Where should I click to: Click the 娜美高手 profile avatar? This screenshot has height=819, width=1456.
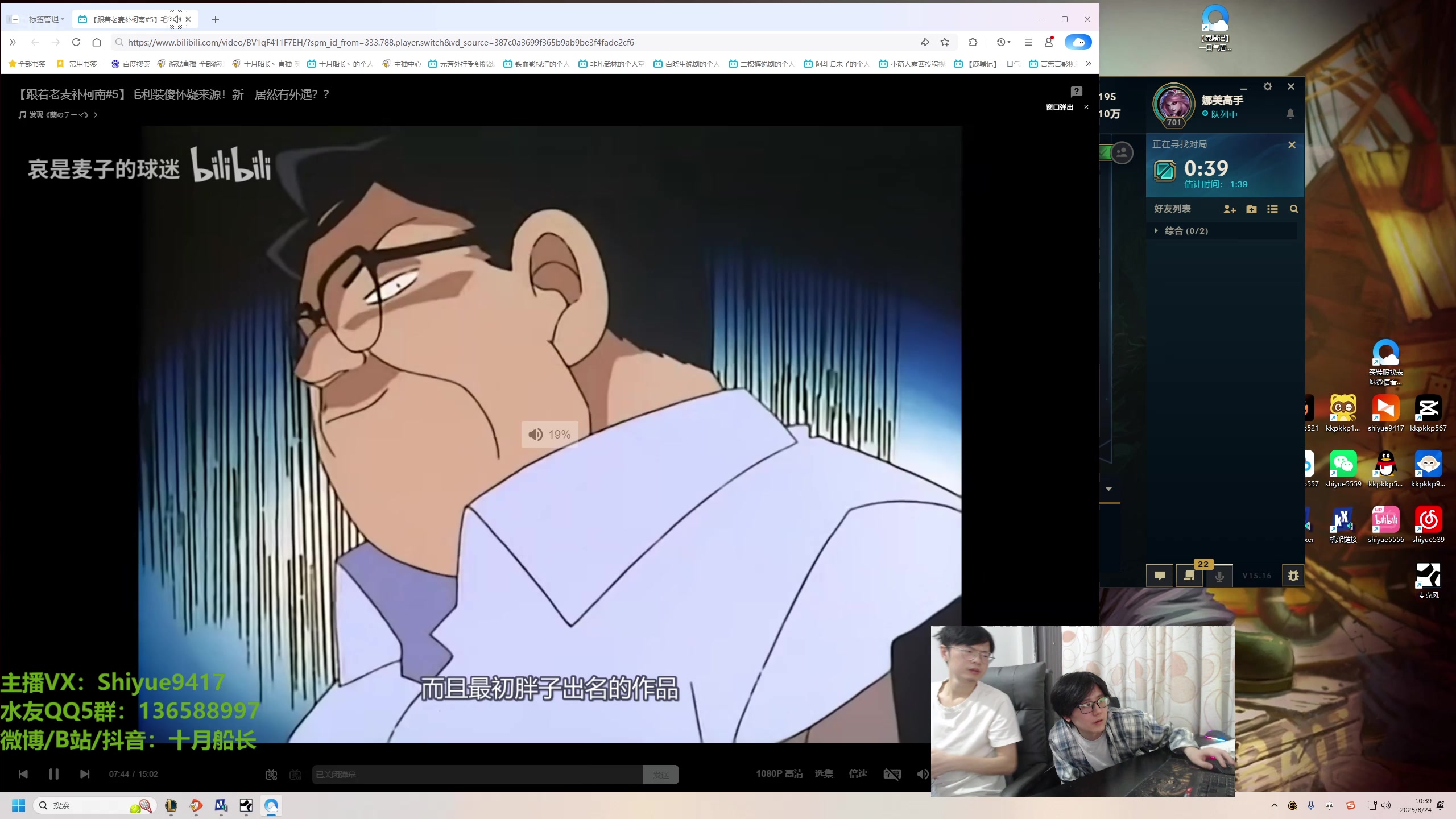[1174, 105]
